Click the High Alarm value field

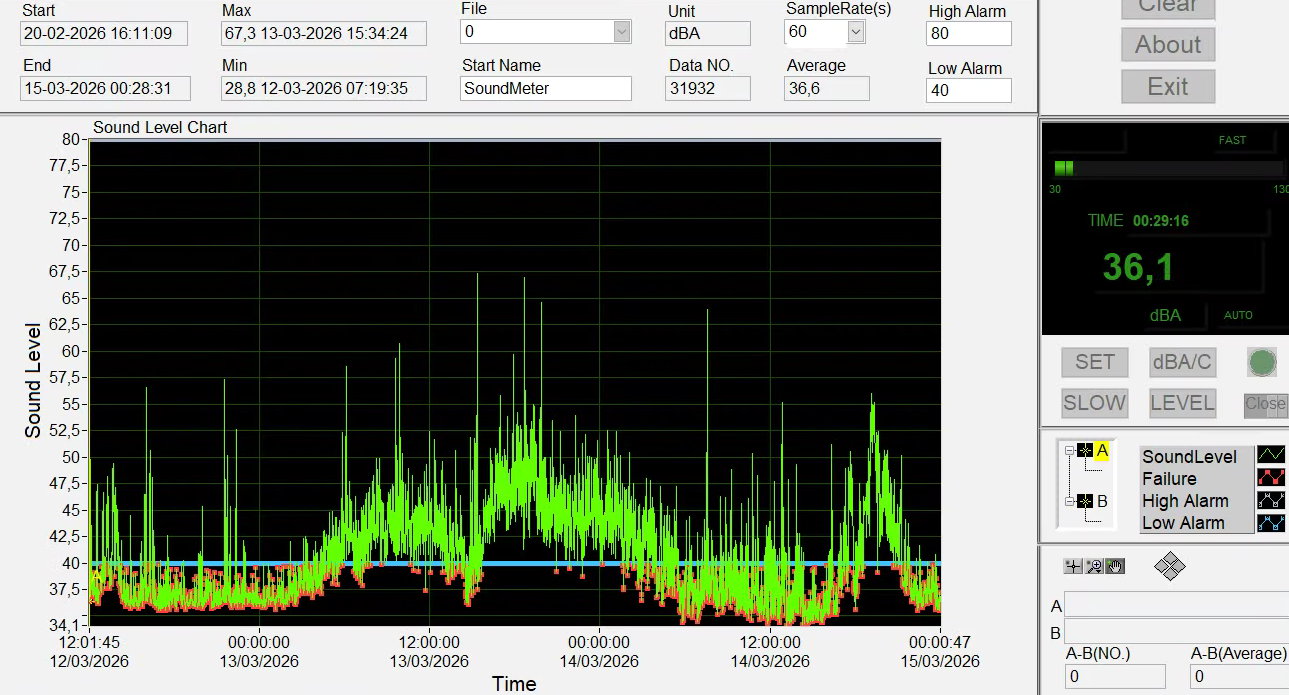point(969,33)
